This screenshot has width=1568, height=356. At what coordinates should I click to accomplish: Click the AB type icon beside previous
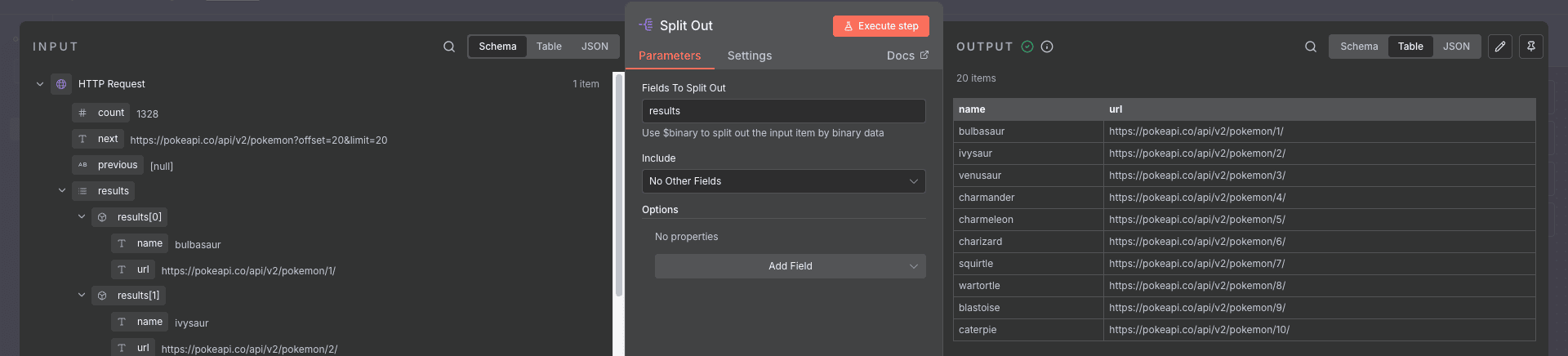[82, 165]
